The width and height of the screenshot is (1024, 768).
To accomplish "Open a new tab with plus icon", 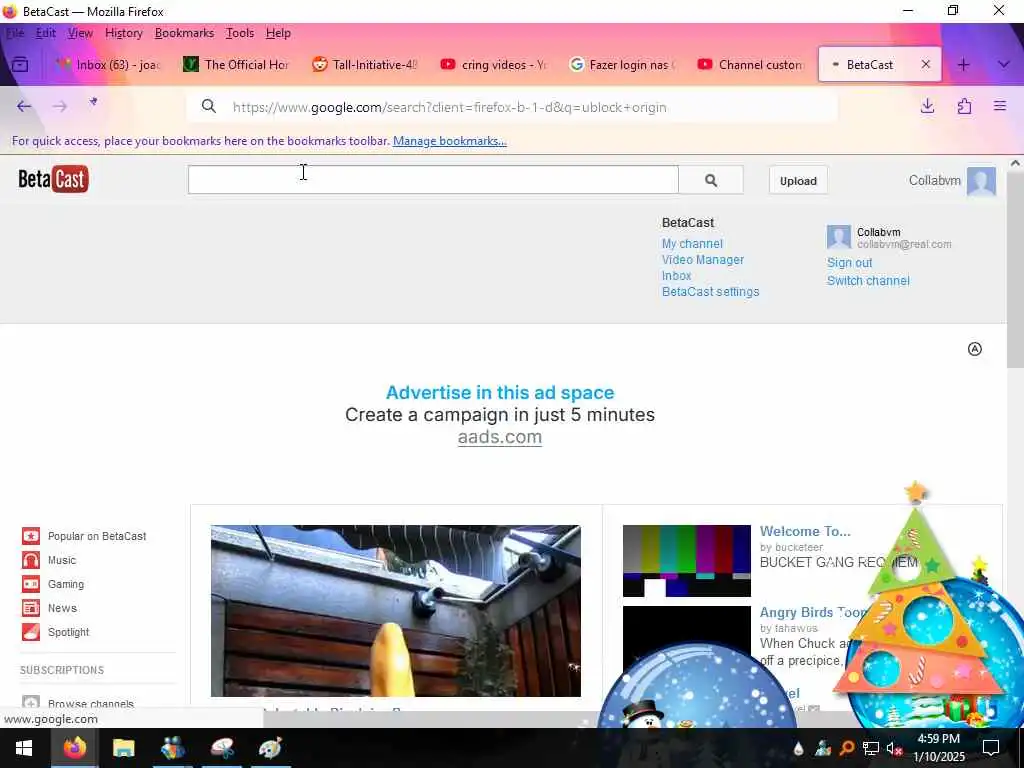I will (963, 65).
